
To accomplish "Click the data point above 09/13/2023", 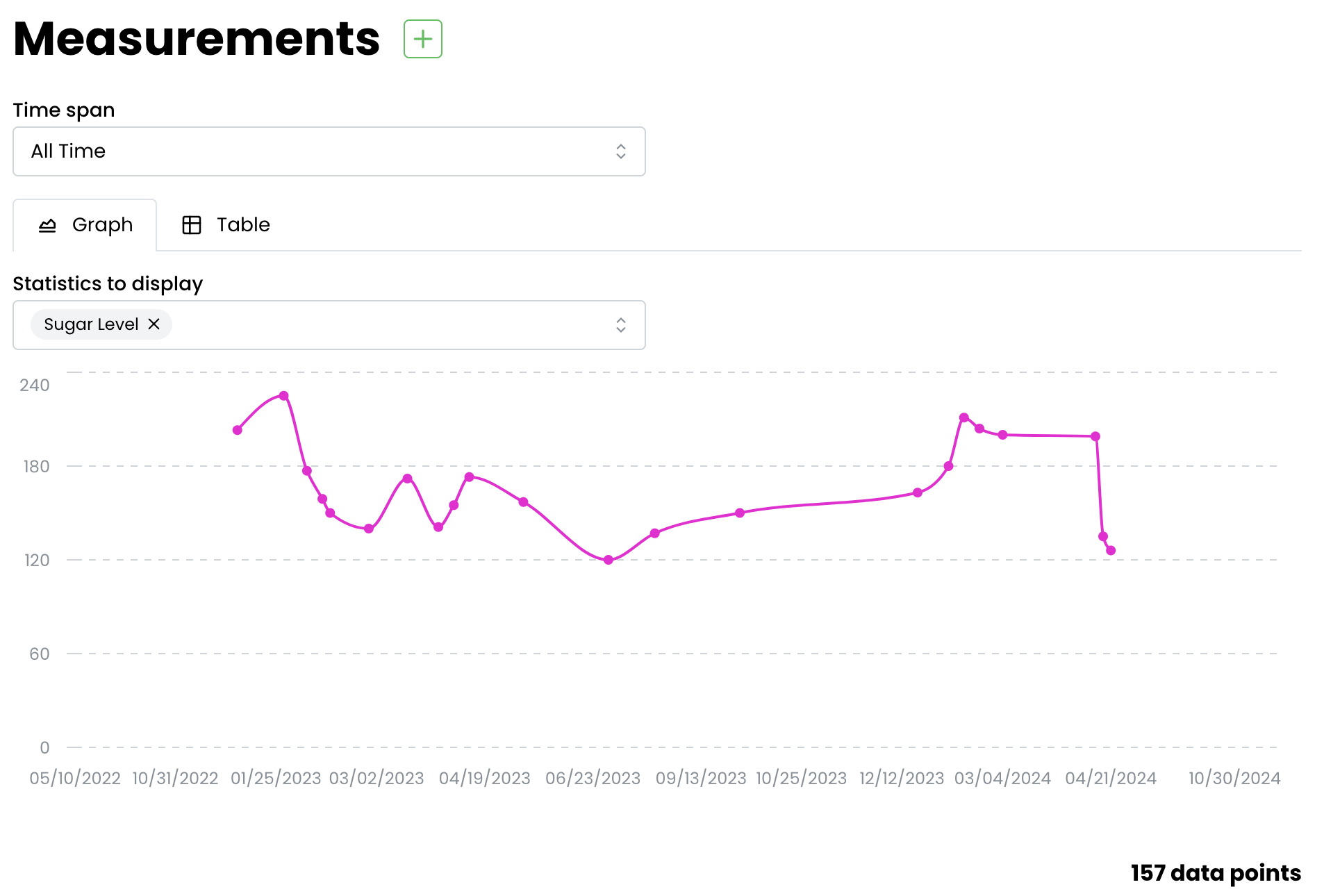I will click(x=740, y=513).
